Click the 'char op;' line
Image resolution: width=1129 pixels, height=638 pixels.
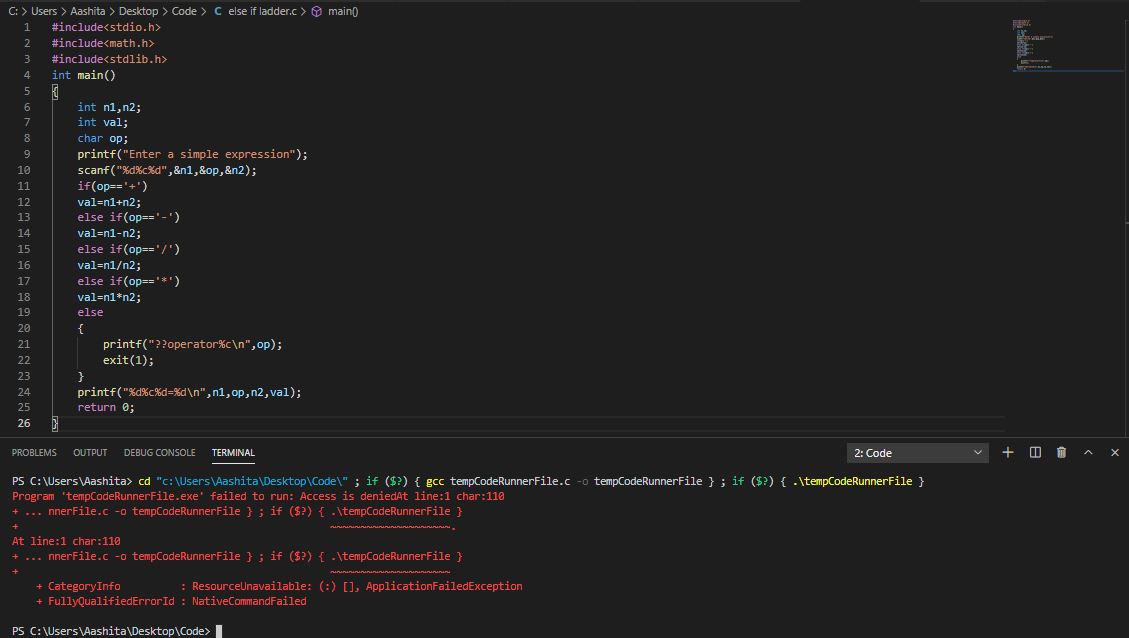click(x=102, y=138)
